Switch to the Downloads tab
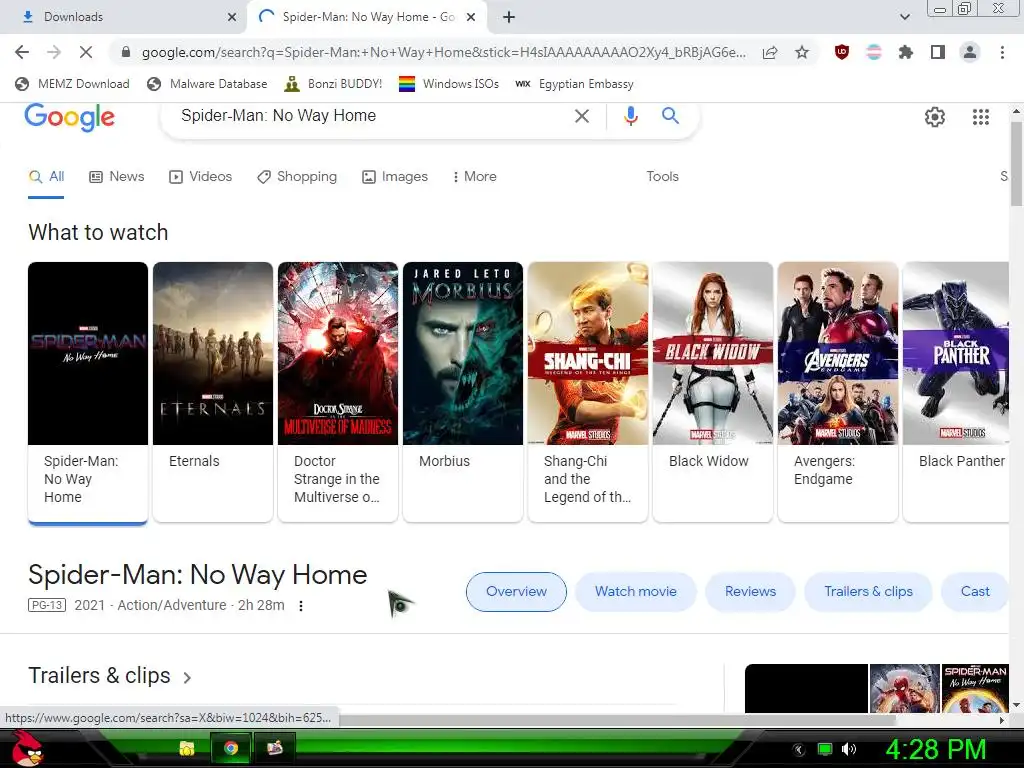 click(x=124, y=17)
